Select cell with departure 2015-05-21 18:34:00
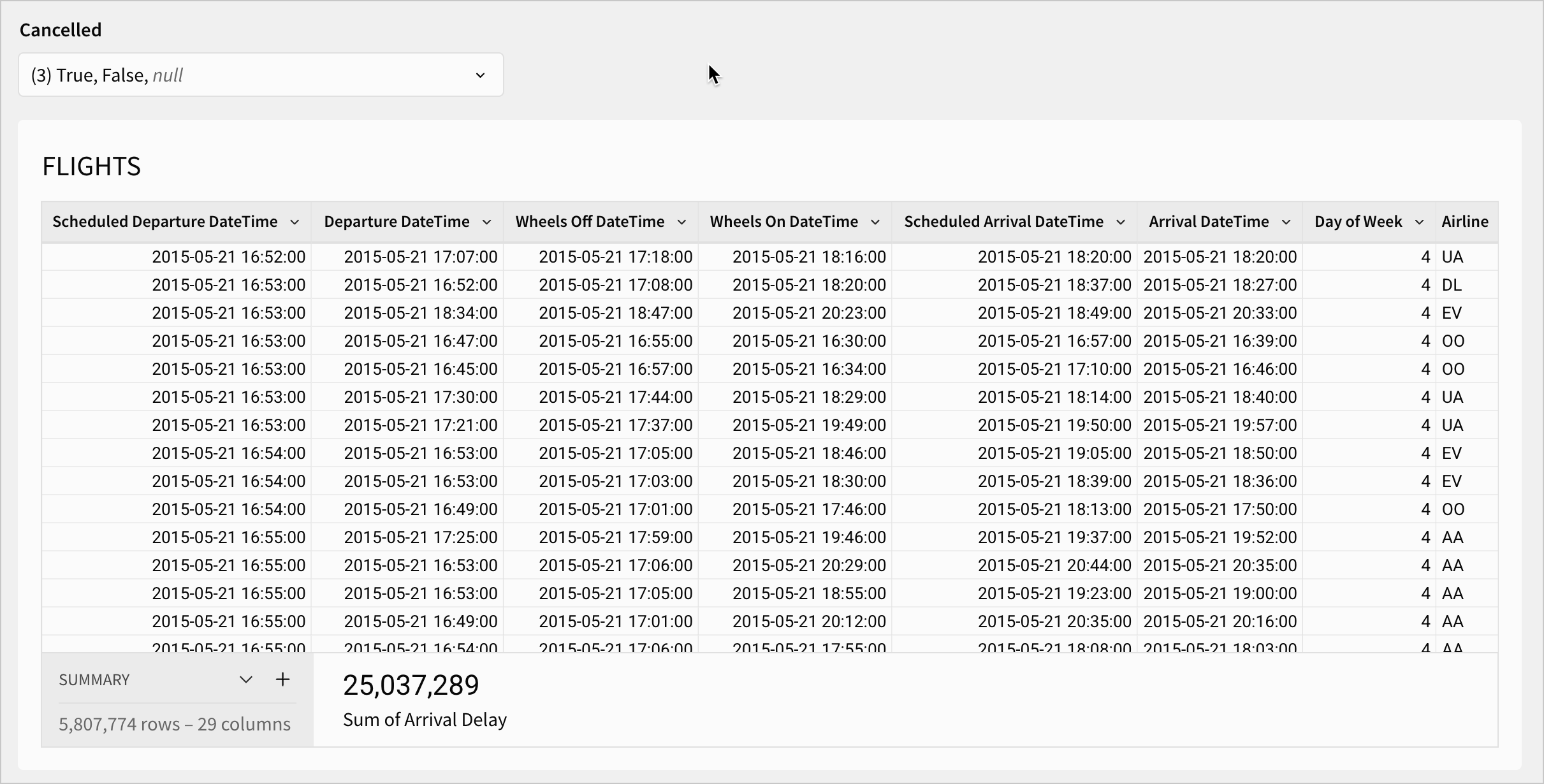The width and height of the screenshot is (1544, 784). coord(421,313)
